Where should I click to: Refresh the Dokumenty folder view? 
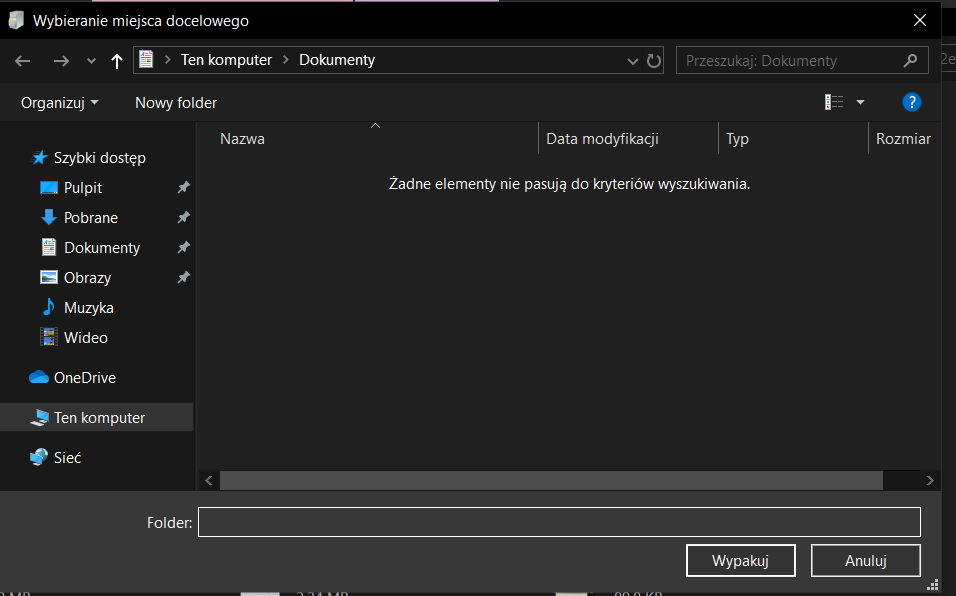(x=655, y=60)
